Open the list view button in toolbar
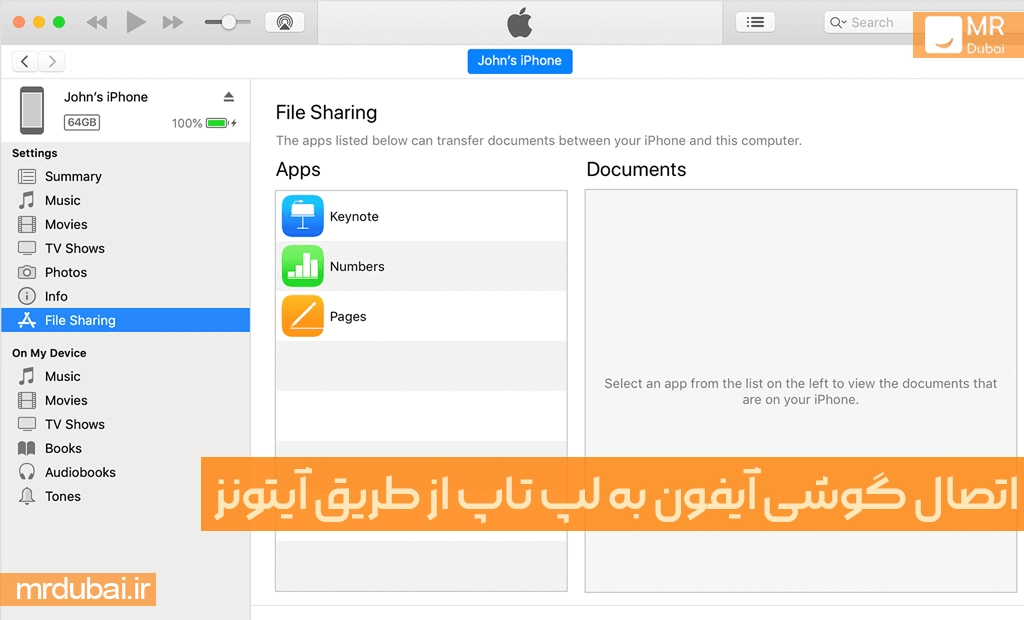This screenshot has width=1024, height=620. pos(755,22)
